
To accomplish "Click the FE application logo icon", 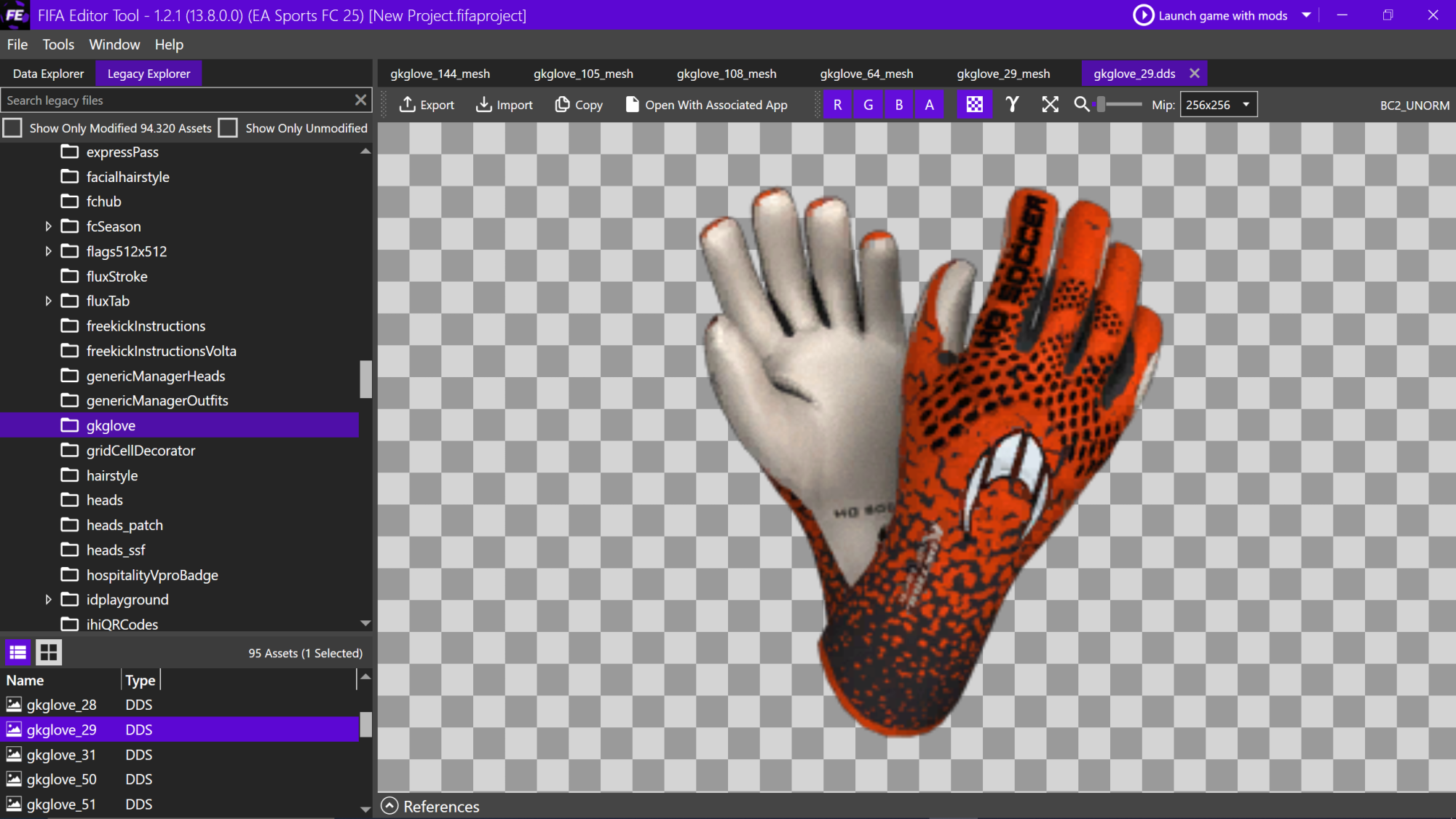I will point(15,15).
